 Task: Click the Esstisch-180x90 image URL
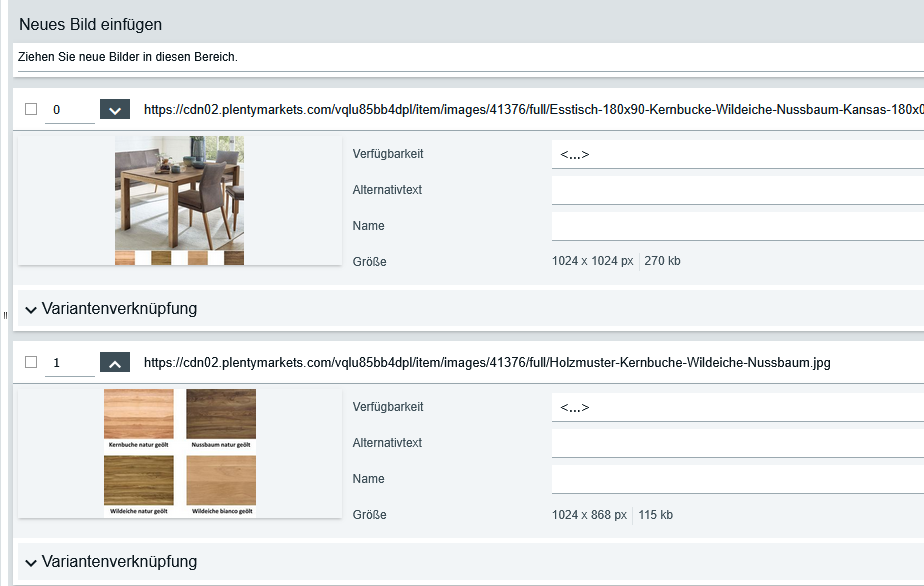pyautogui.click(x=532, y=110)
